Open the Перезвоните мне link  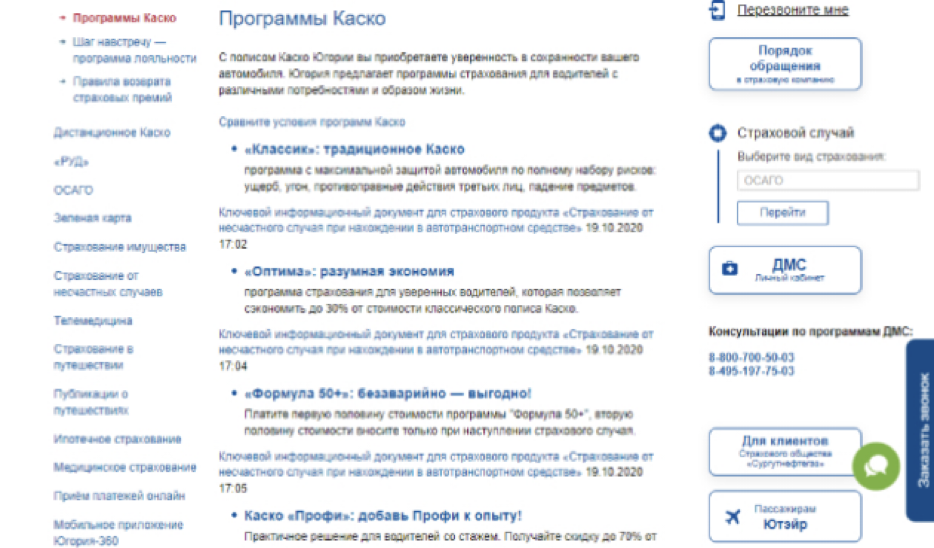click(x=792, y=10)
